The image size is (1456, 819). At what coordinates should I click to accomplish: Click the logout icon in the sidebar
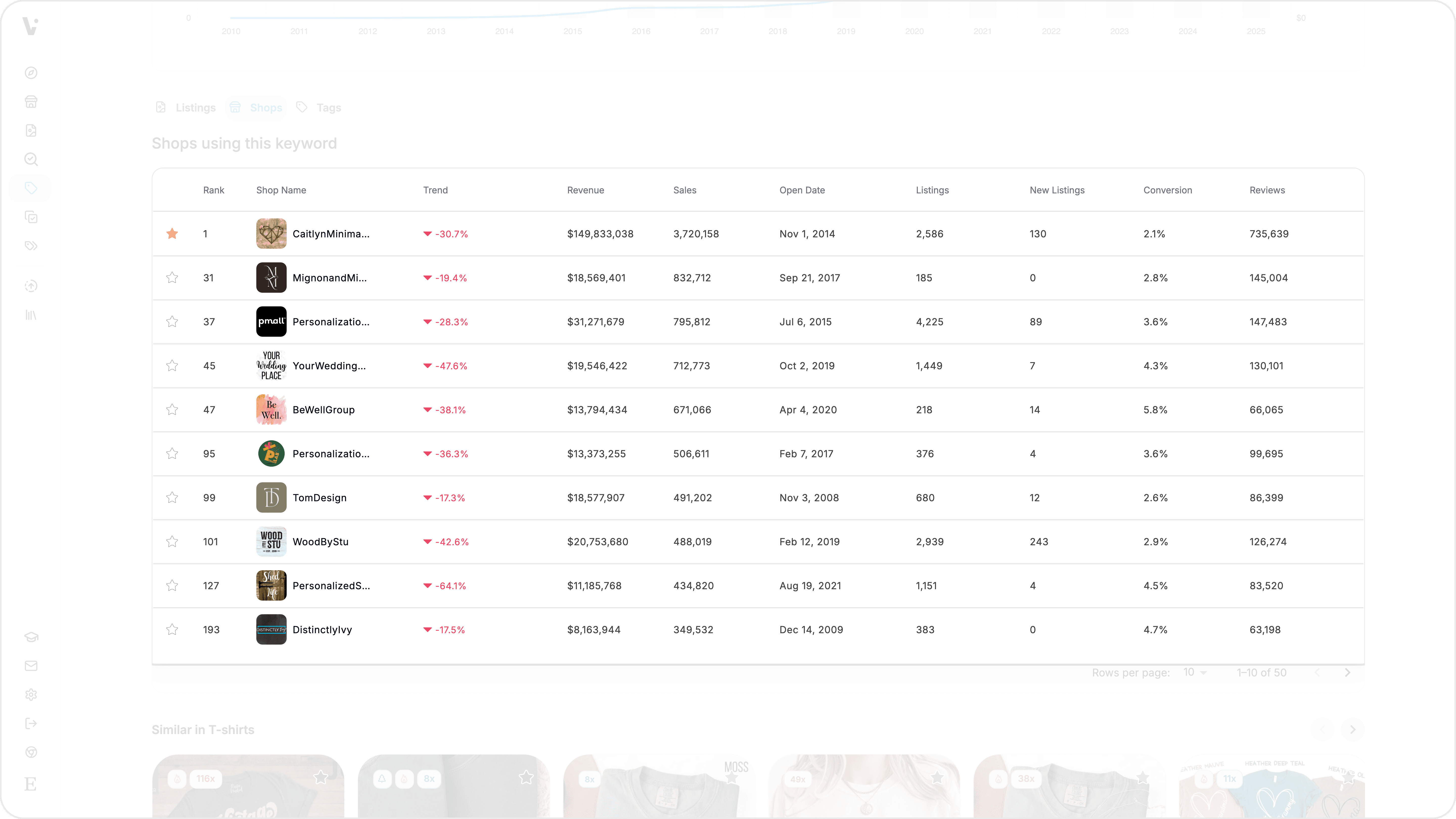(31, 723)
